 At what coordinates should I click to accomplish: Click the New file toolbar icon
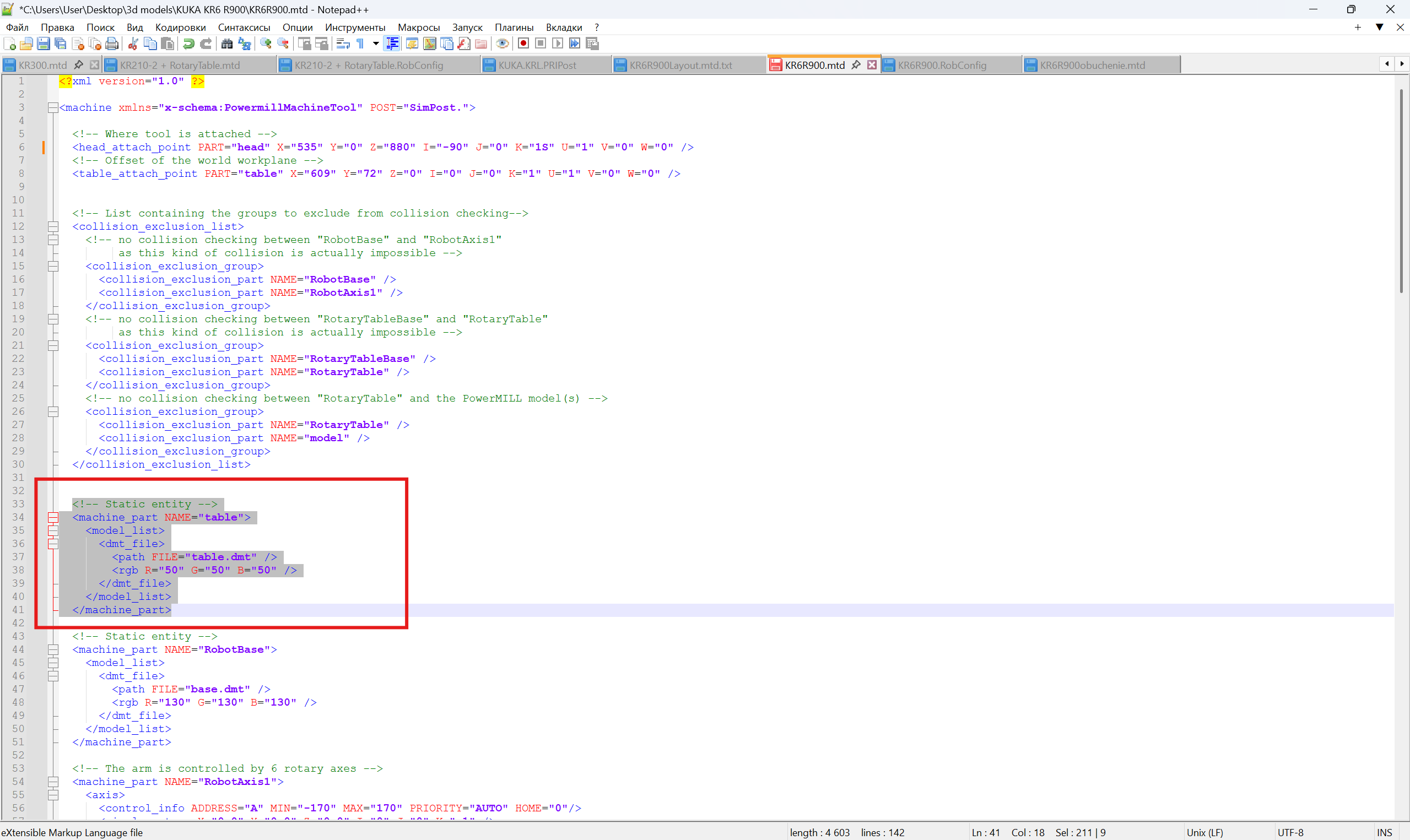click(x=9, y=44)
